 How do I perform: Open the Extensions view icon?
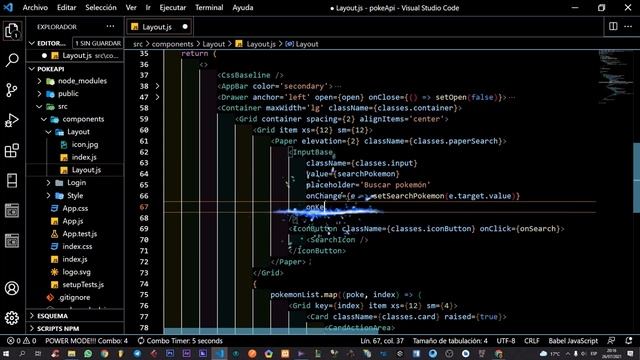12,151
